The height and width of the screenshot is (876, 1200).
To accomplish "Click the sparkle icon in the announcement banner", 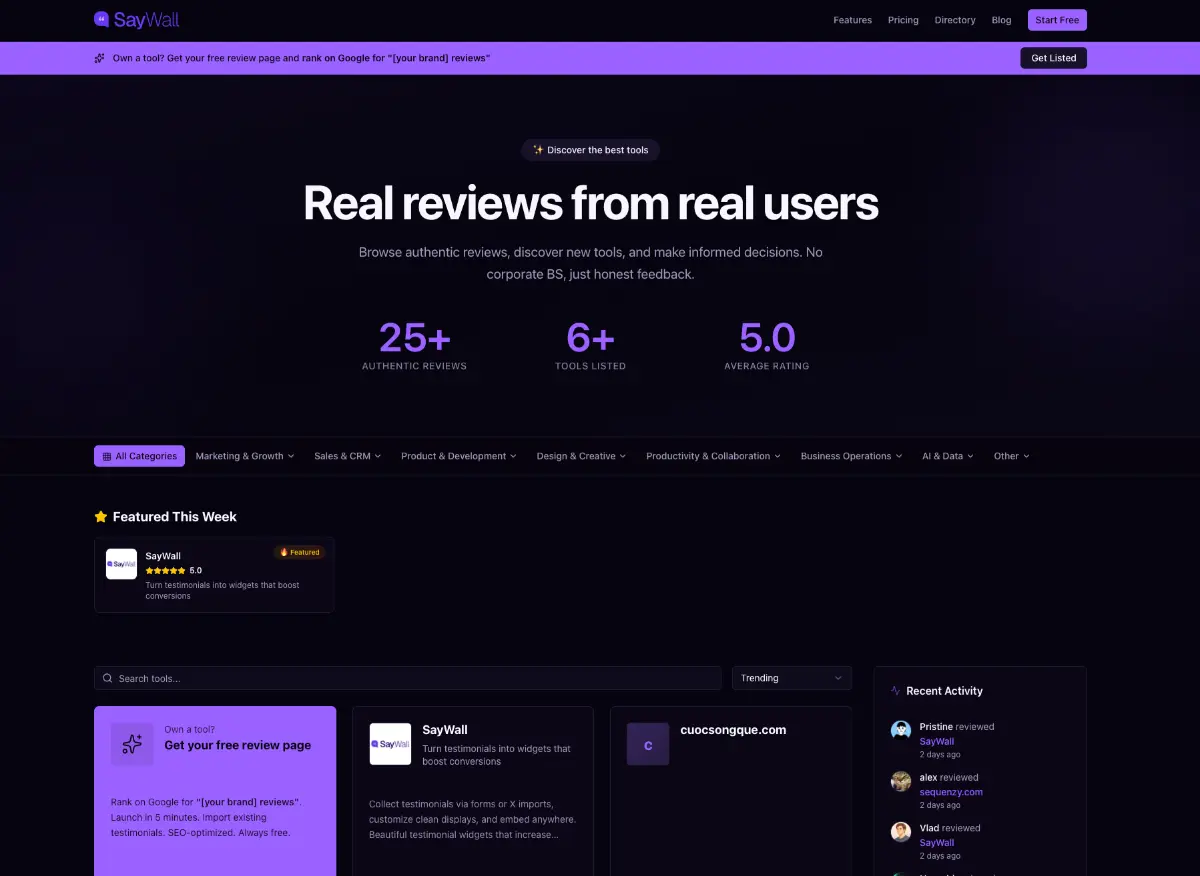I will coord(99,57).
